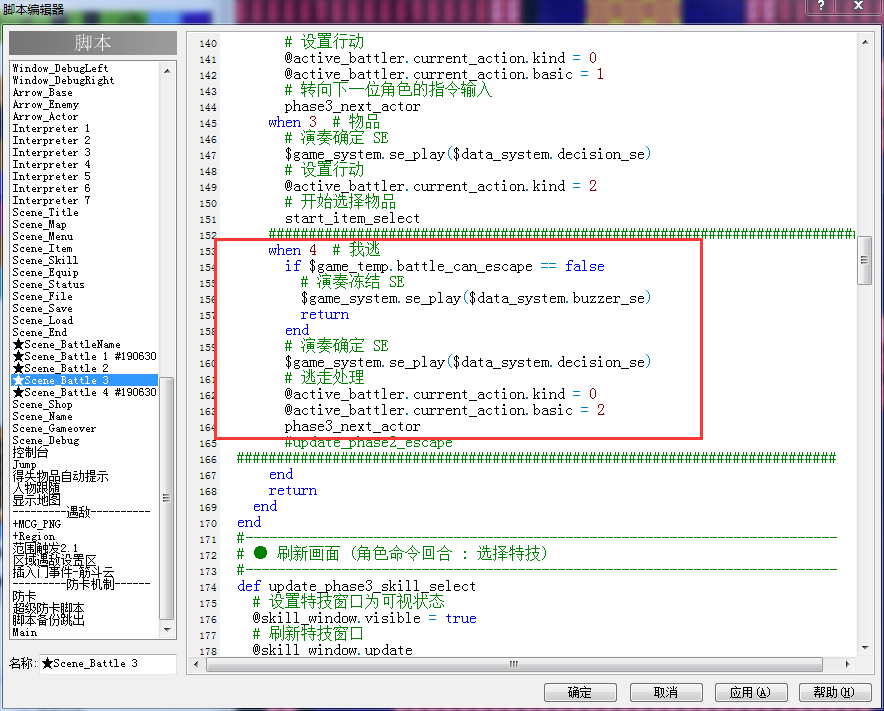Open the 控制台 script
This screenshot has width=884, height=711.
(x=30, y=452)
